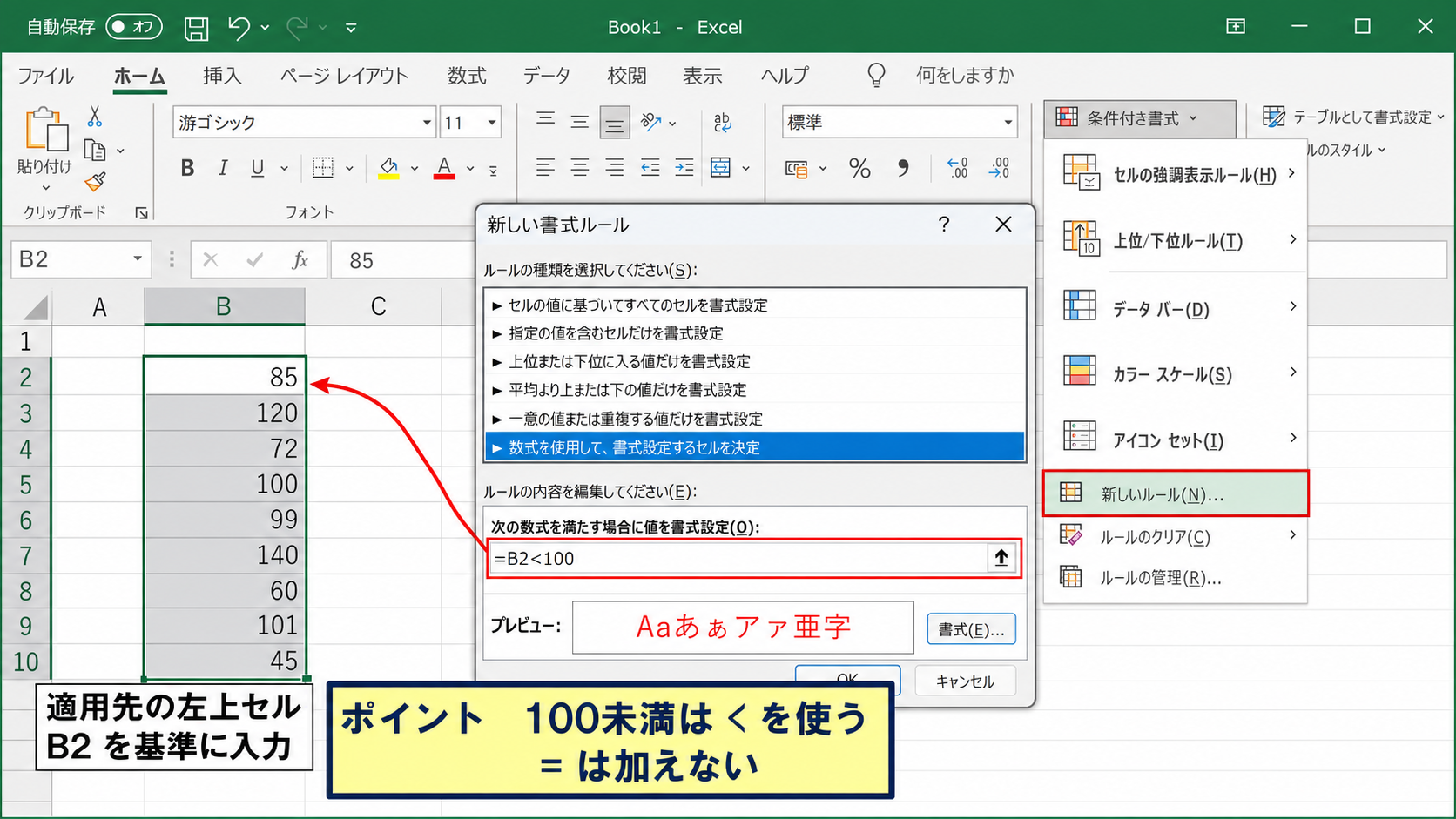
Task: Click the Orientation text angle icon
Action: pyautogui.click(x=650, y=122)
